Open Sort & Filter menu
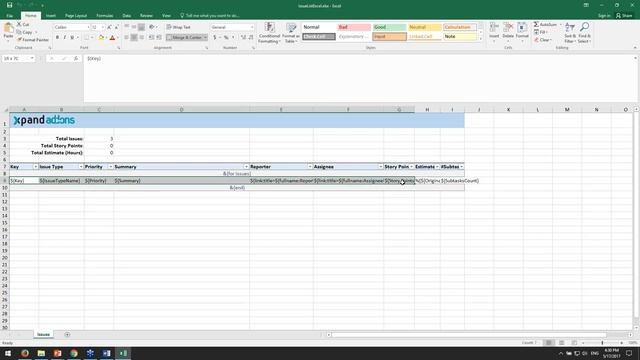 pos(570,33)
